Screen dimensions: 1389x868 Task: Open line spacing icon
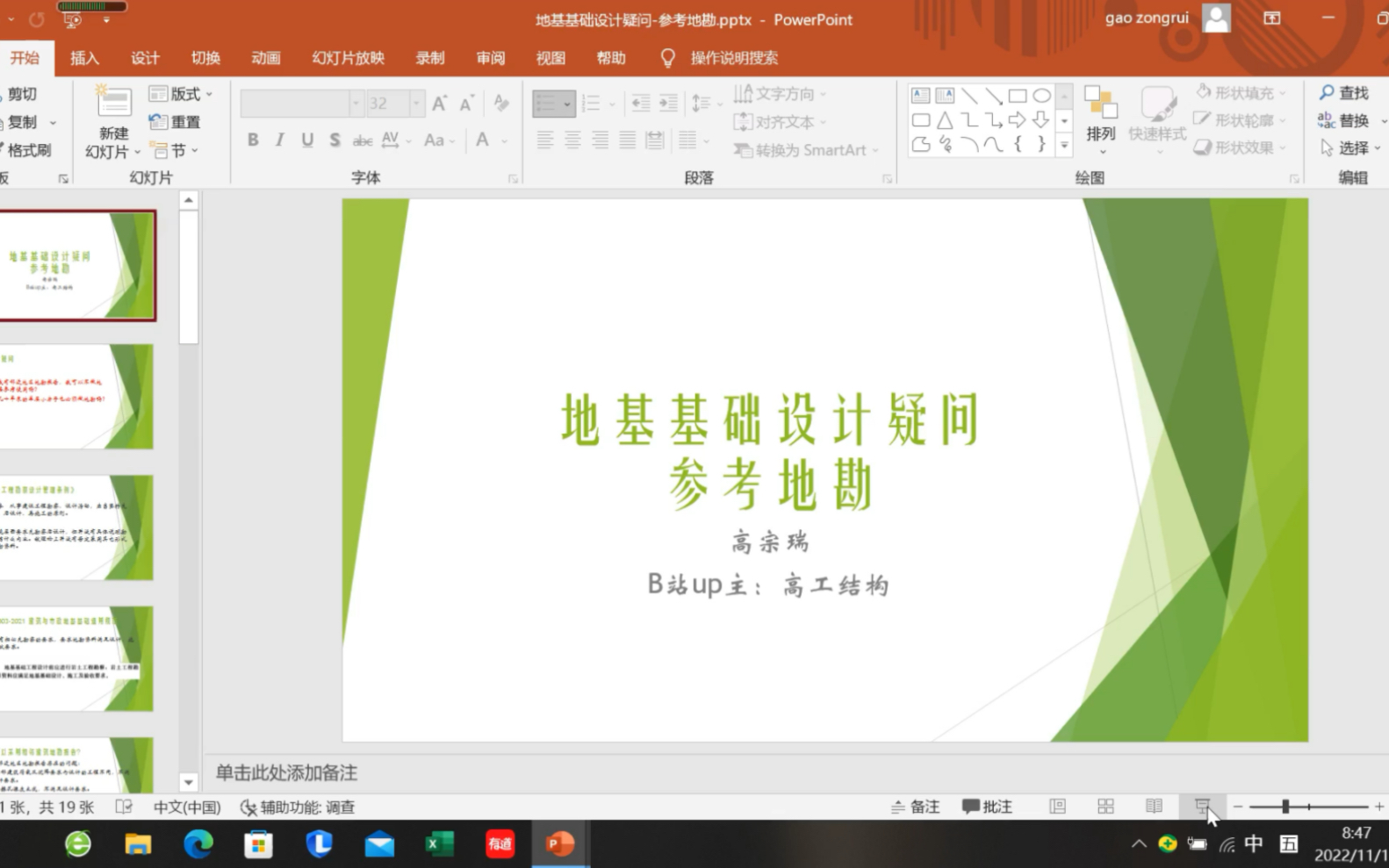(701, 104)
